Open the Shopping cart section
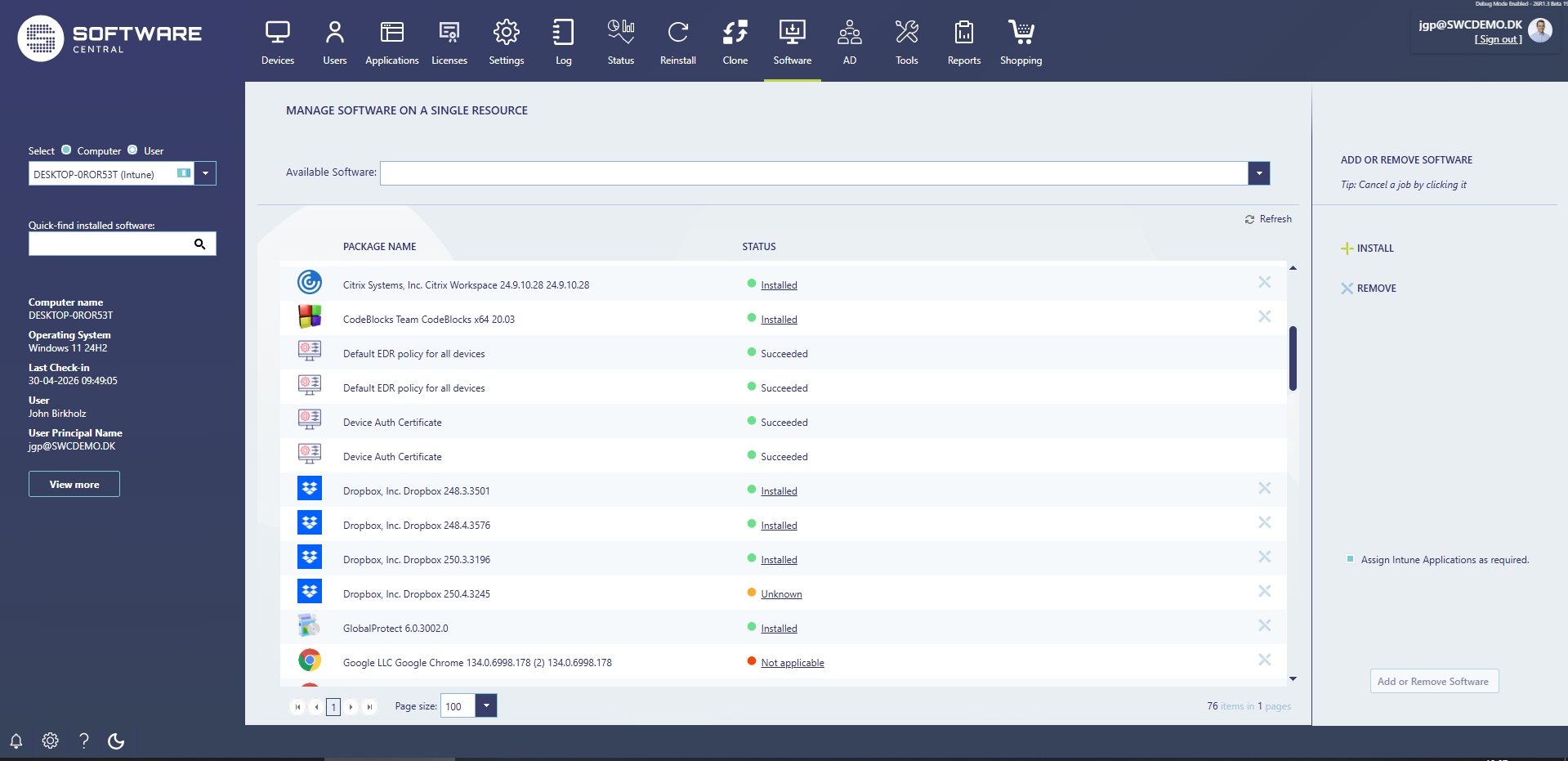This screenshot has width=1568, height=761. click(x=1021, y=43)
